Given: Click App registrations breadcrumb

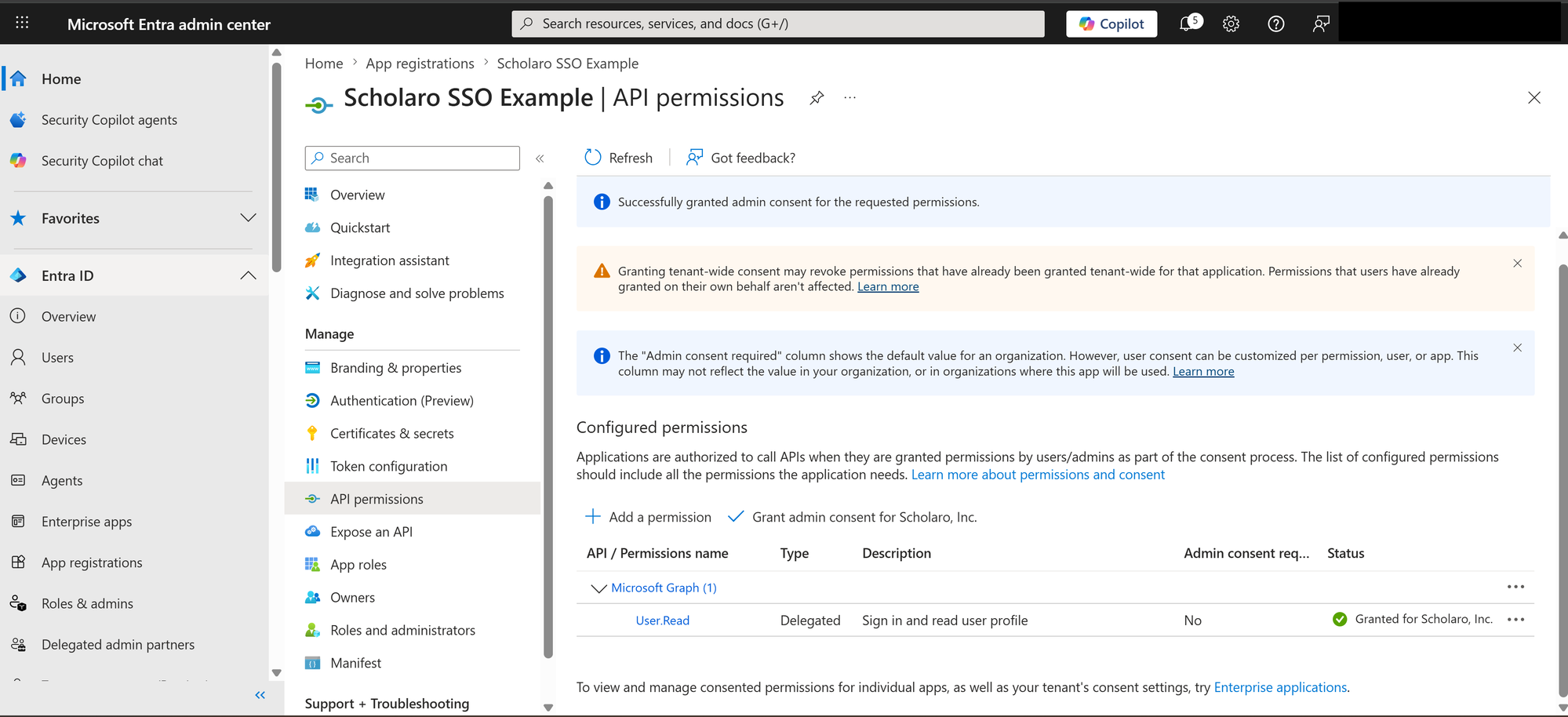Looking at the screenshot, I should (x=420, y=64).
